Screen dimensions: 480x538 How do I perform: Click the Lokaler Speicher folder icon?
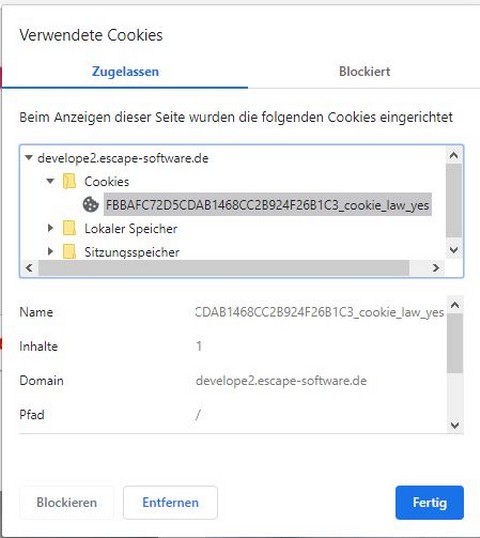tap(69, 228)
